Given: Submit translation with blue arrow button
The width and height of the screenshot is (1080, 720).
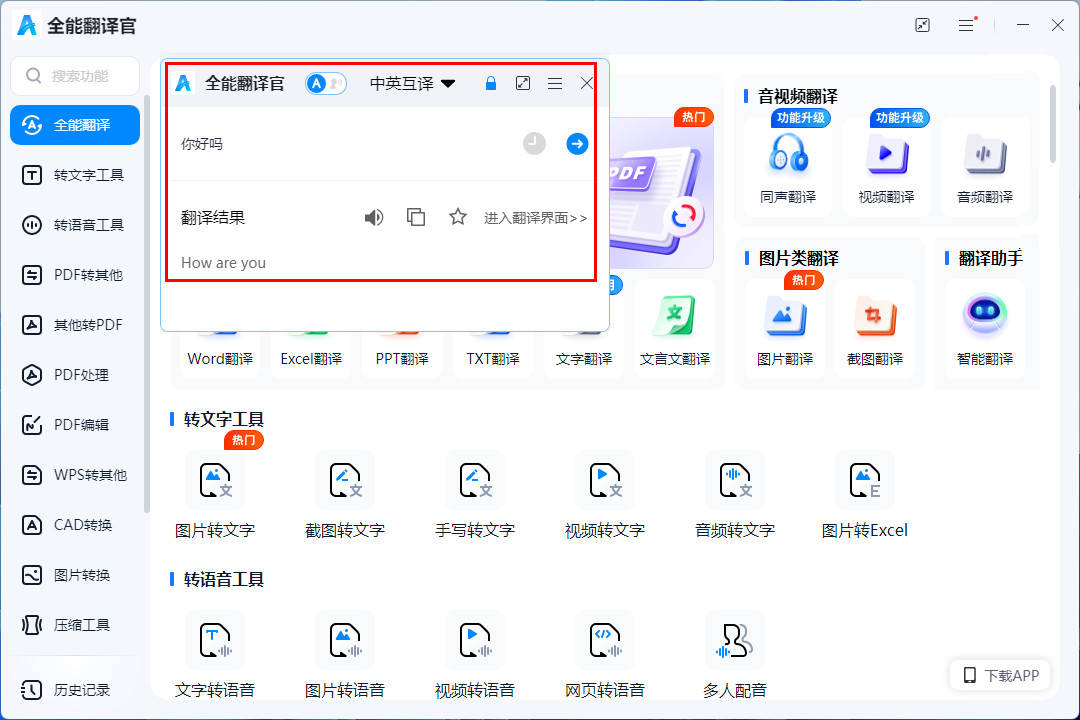Looking at the screenshot, I should tap(577, 143).
